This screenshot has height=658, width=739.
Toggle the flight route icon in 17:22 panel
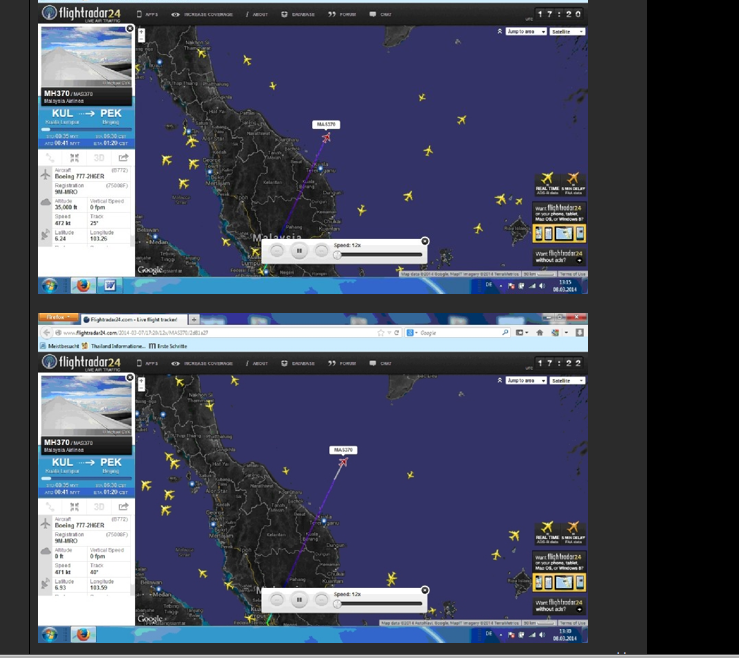coord(50,507)
